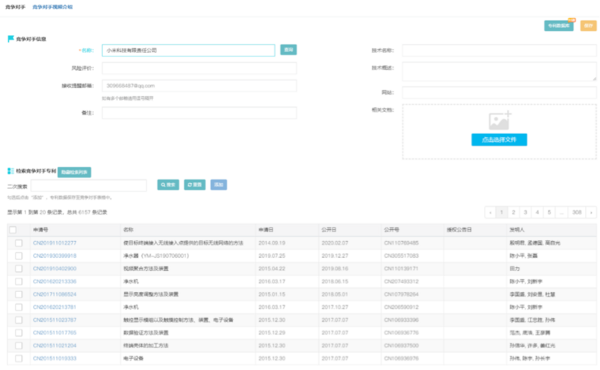Open patent link CN201511017765
The width and height of the screenshot is (600, 370).
pyautogui.click(x=55, y=333)
